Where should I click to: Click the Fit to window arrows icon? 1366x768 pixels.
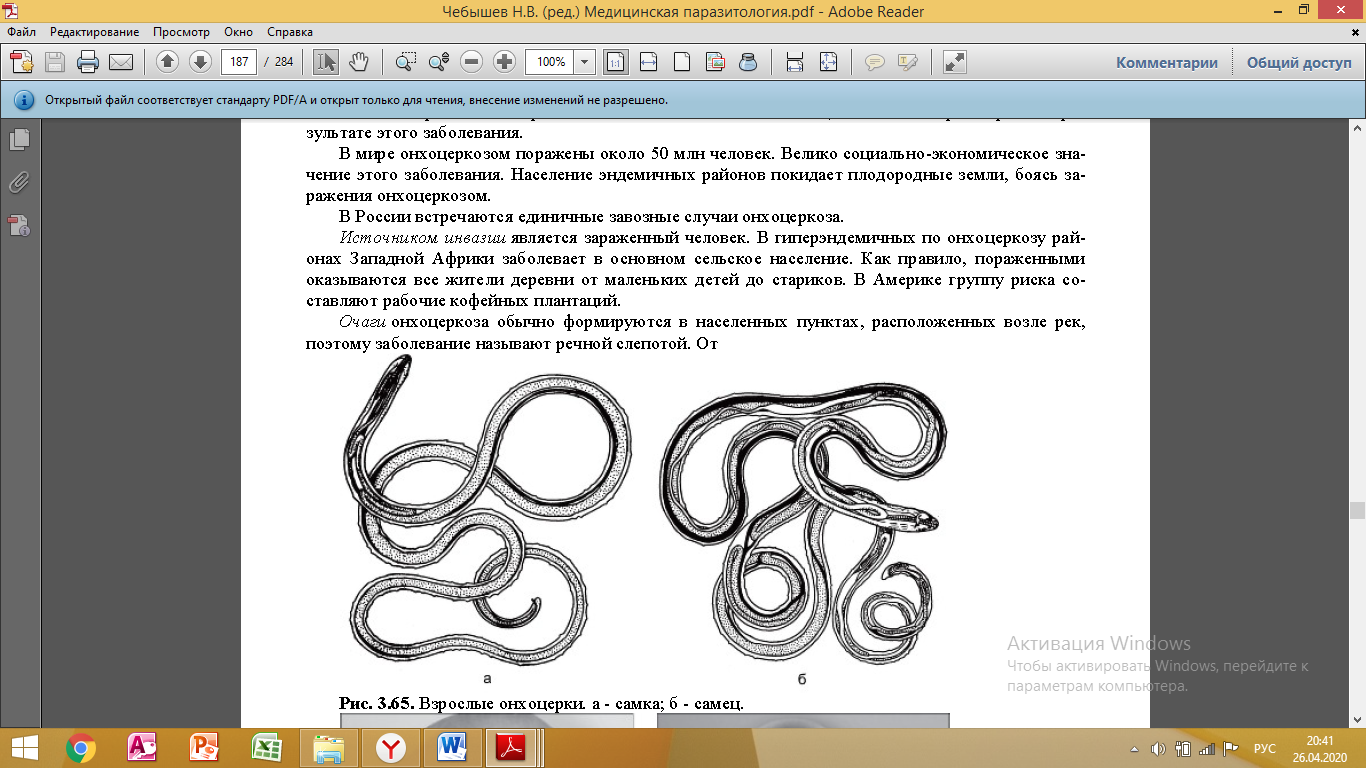pos(828,62)
